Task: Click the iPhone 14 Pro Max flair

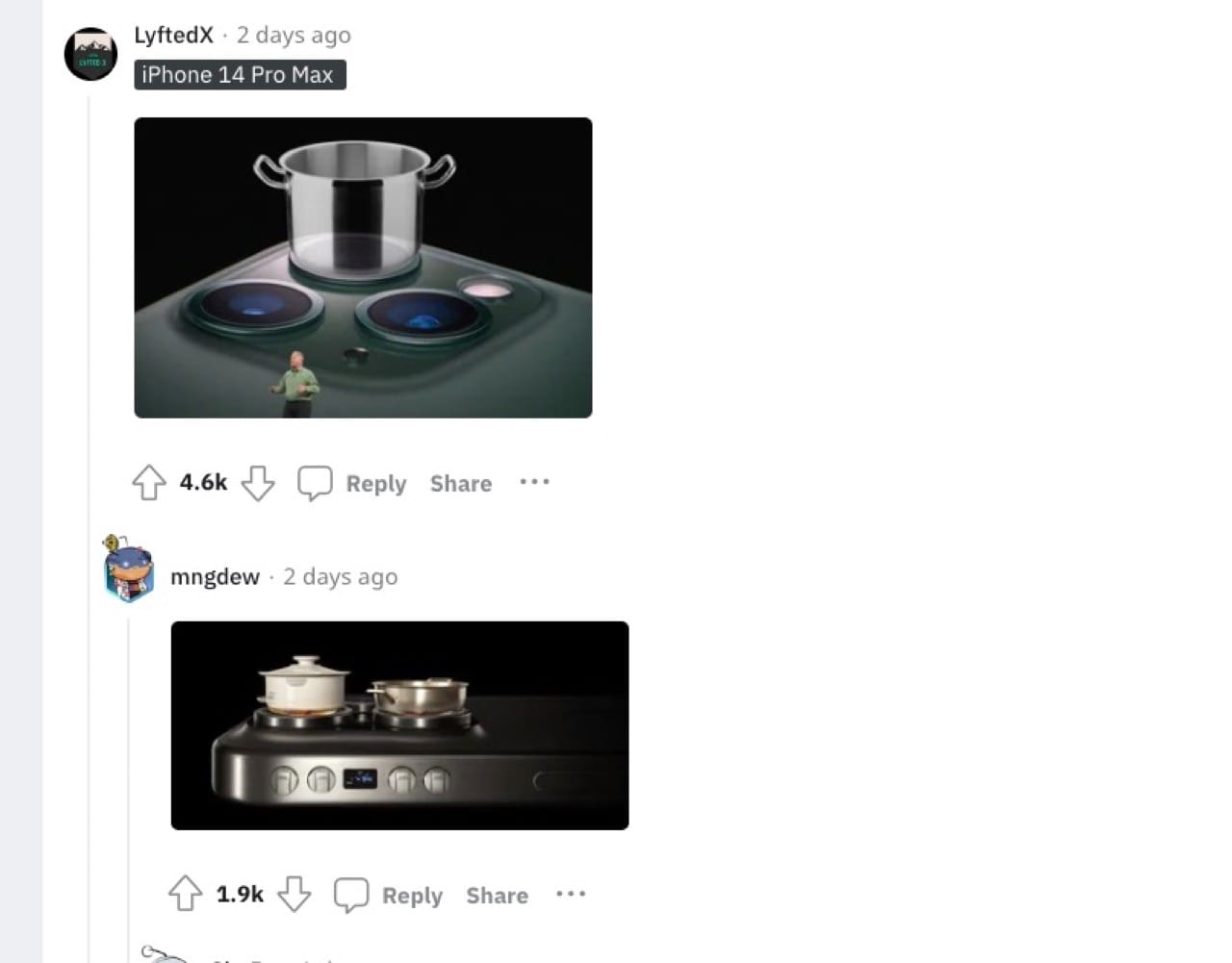Action: (240, 75)
